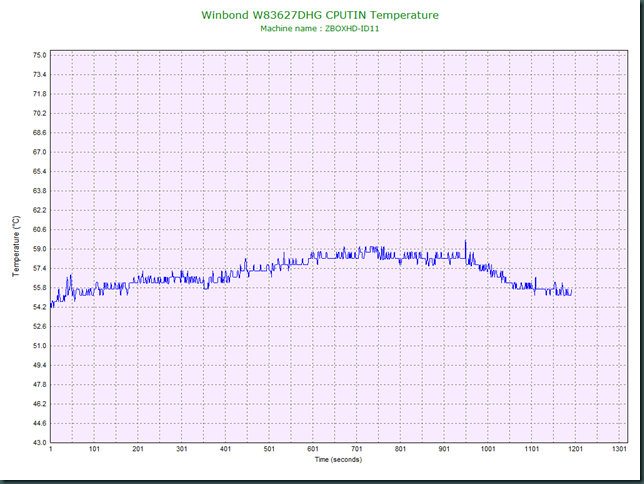Click the 49.4 temperature axis tick label

pyautogui.click(x=39, y=365)
